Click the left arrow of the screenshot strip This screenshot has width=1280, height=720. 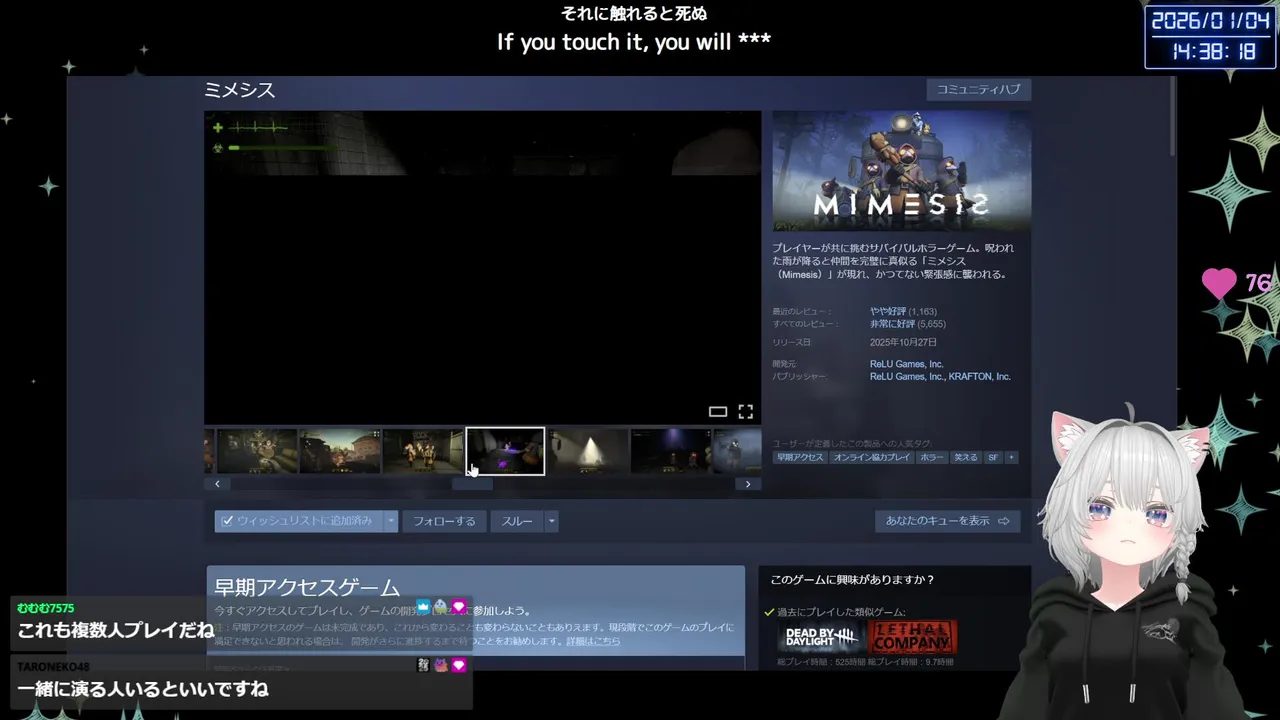point(217,484)
